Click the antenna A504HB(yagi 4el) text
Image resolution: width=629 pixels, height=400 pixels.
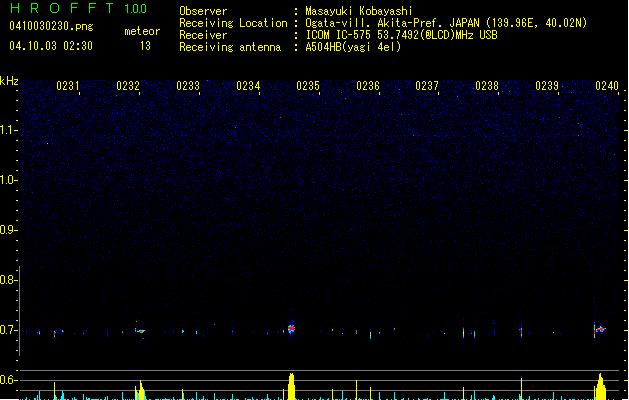pos(353,47)
